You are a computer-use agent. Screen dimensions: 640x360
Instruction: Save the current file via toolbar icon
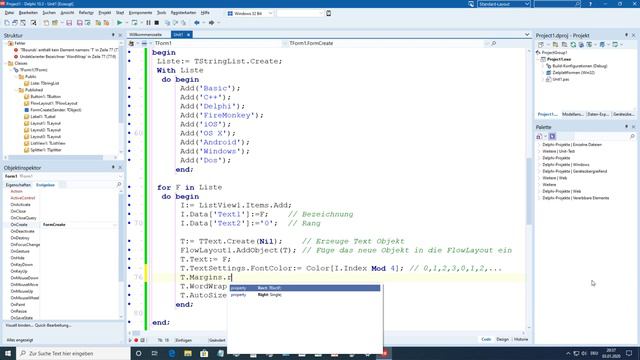click(69, 23)
